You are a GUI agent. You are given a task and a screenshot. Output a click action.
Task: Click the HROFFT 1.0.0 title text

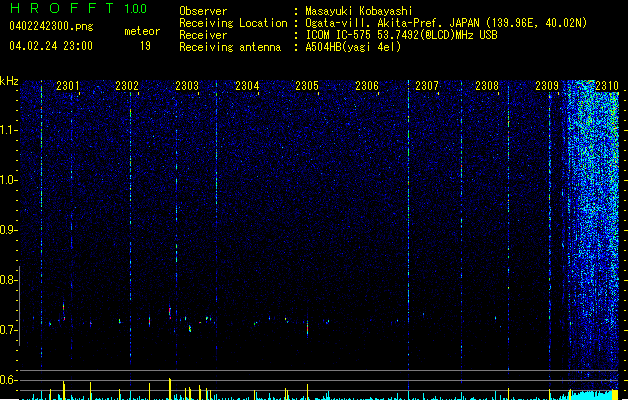[x=79, y=8]
